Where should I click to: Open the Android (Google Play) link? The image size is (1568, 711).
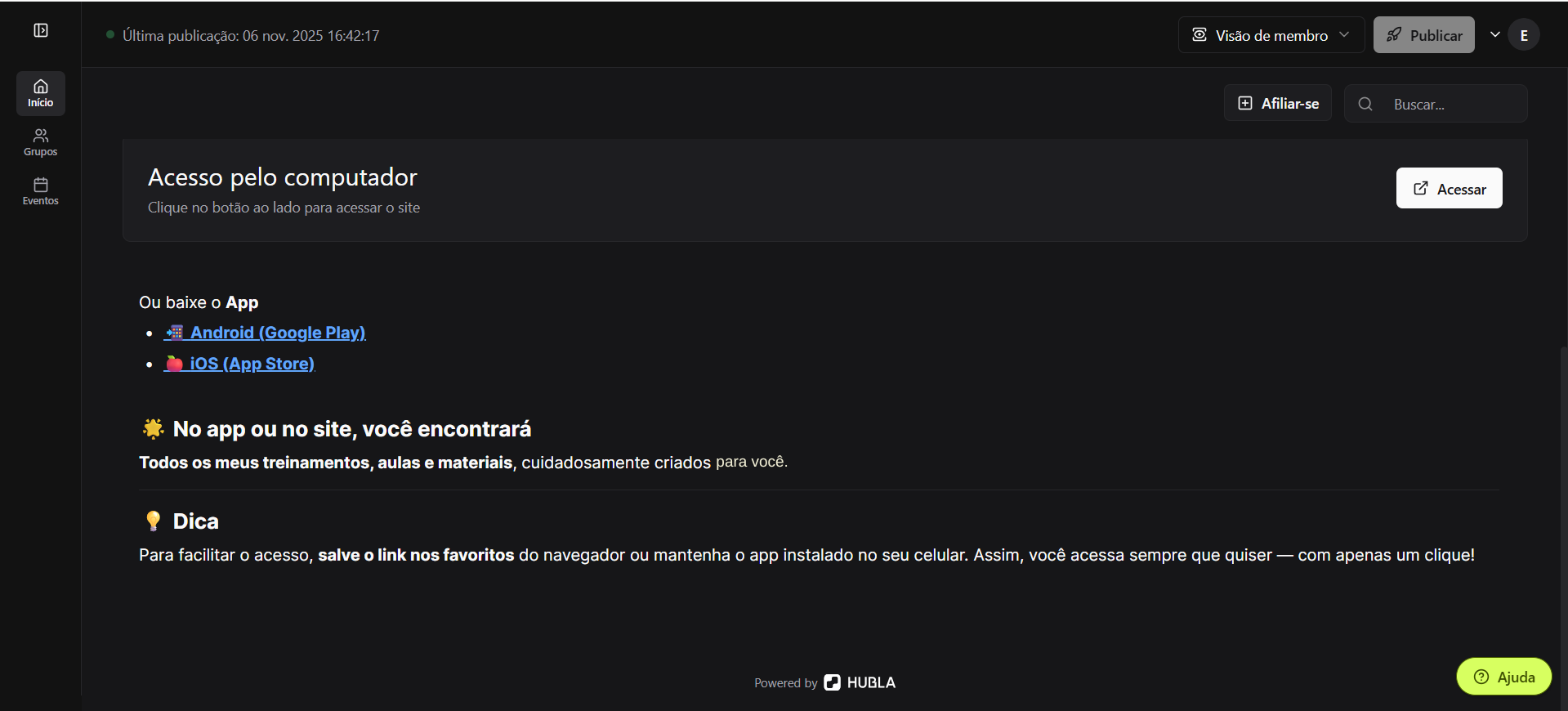(x=265, y=333)
